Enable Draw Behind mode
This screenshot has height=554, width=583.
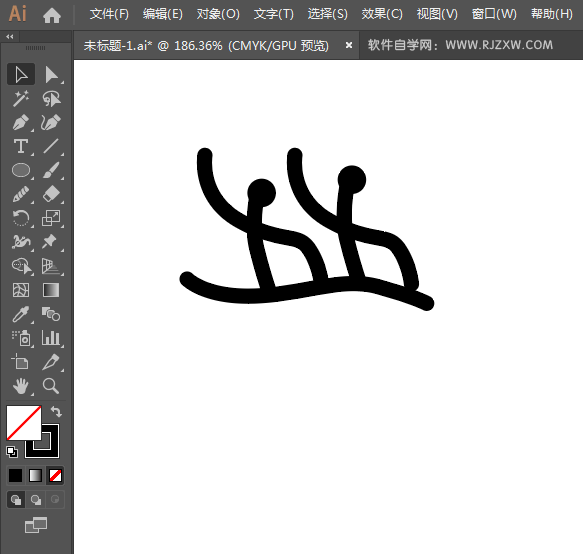(36, 500)
